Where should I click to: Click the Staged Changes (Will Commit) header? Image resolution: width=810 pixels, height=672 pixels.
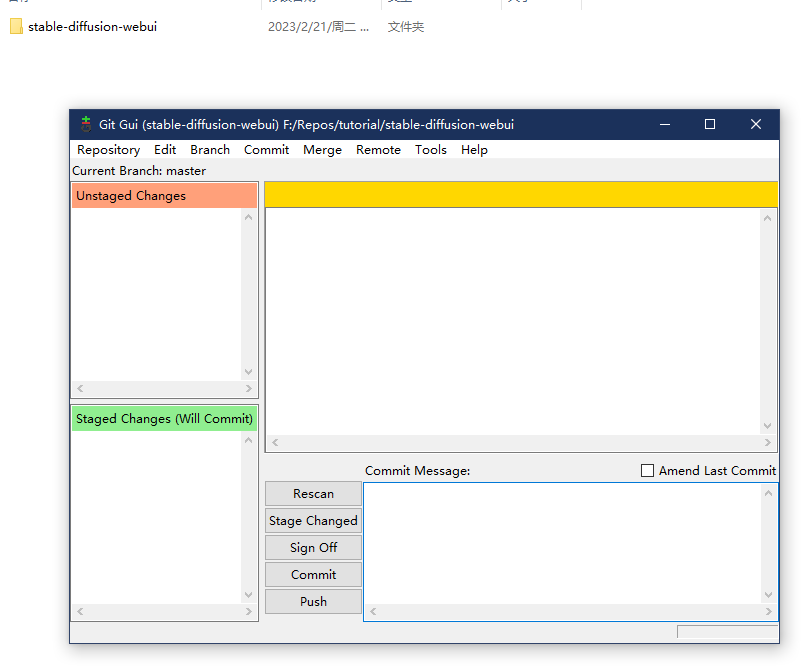click(164, 419)
